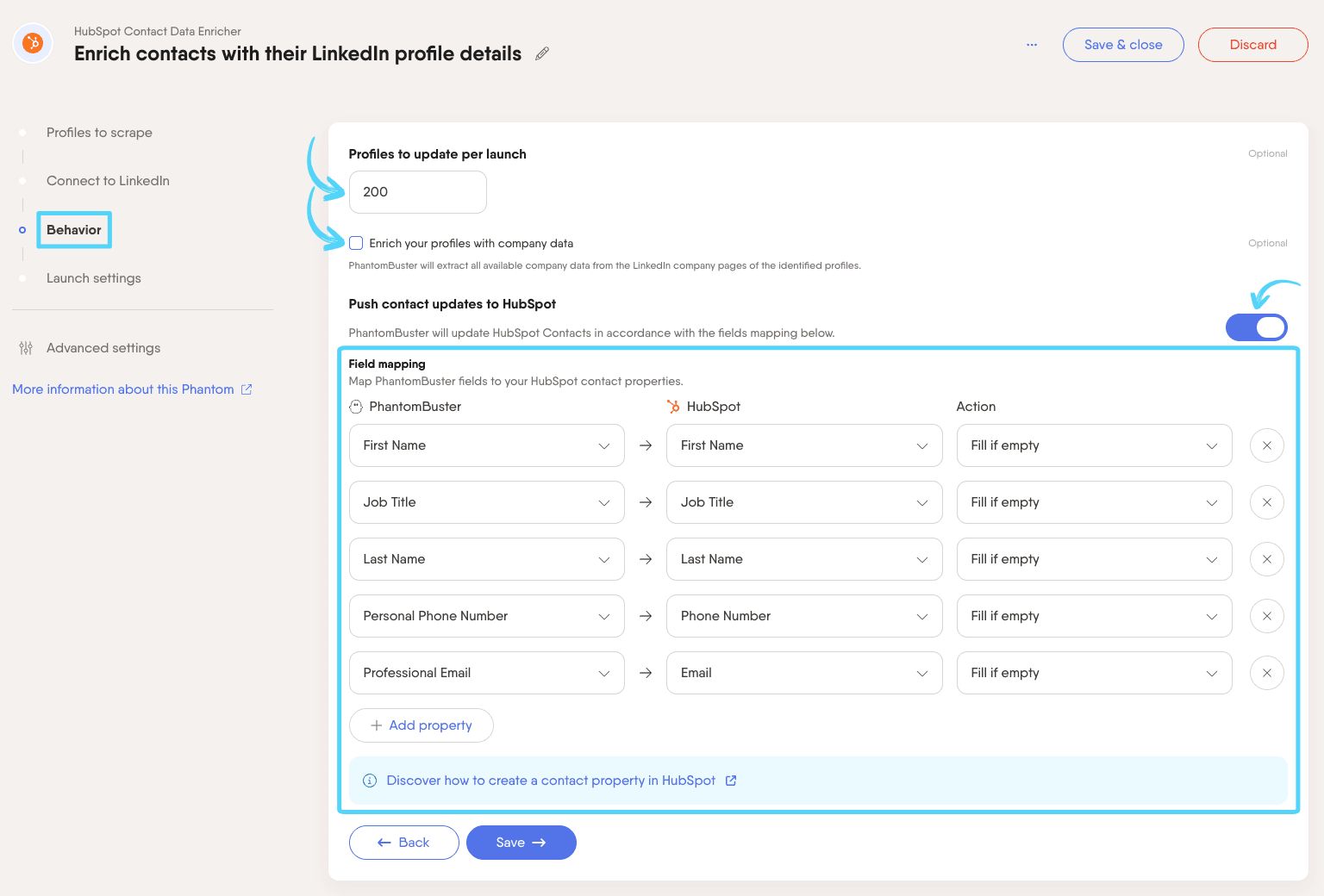Click the Add property button
The image size is (1324, 896).
[422, 725]
